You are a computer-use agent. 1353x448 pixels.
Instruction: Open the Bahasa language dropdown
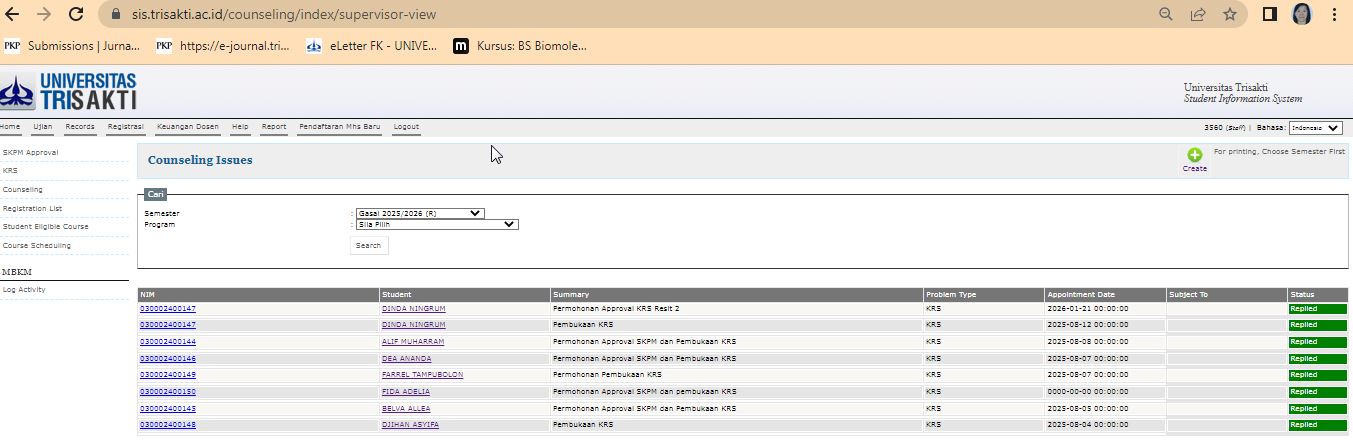coord(1314,128)
